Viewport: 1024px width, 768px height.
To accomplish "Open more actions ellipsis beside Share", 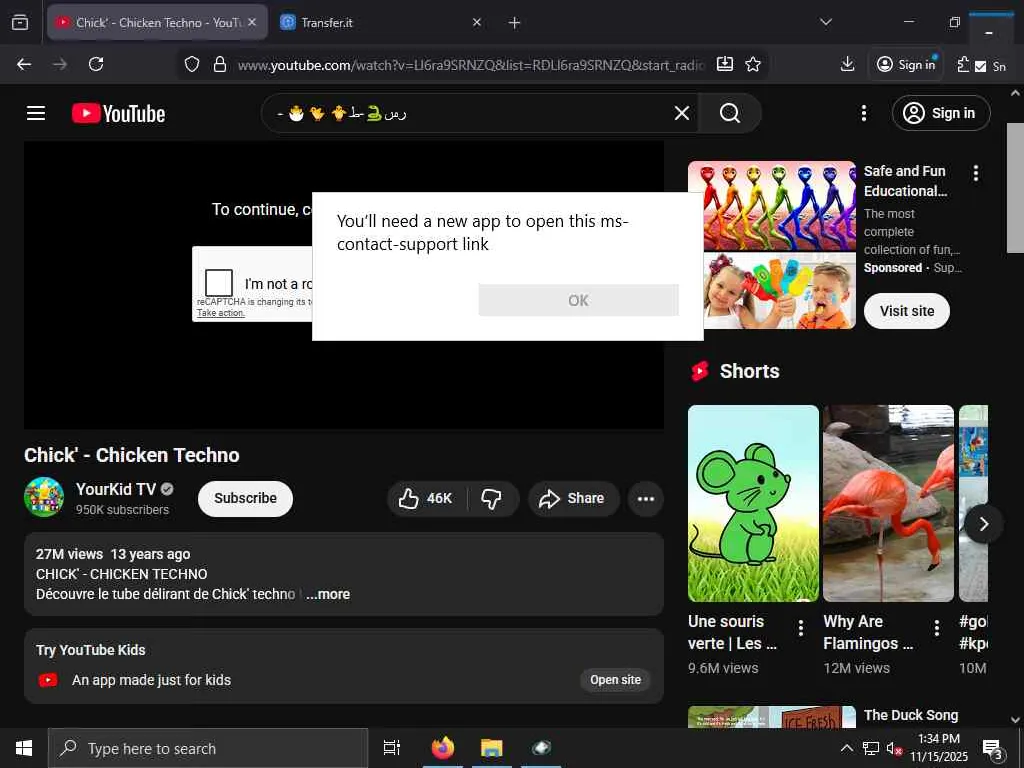I will [x=646, y=498].
